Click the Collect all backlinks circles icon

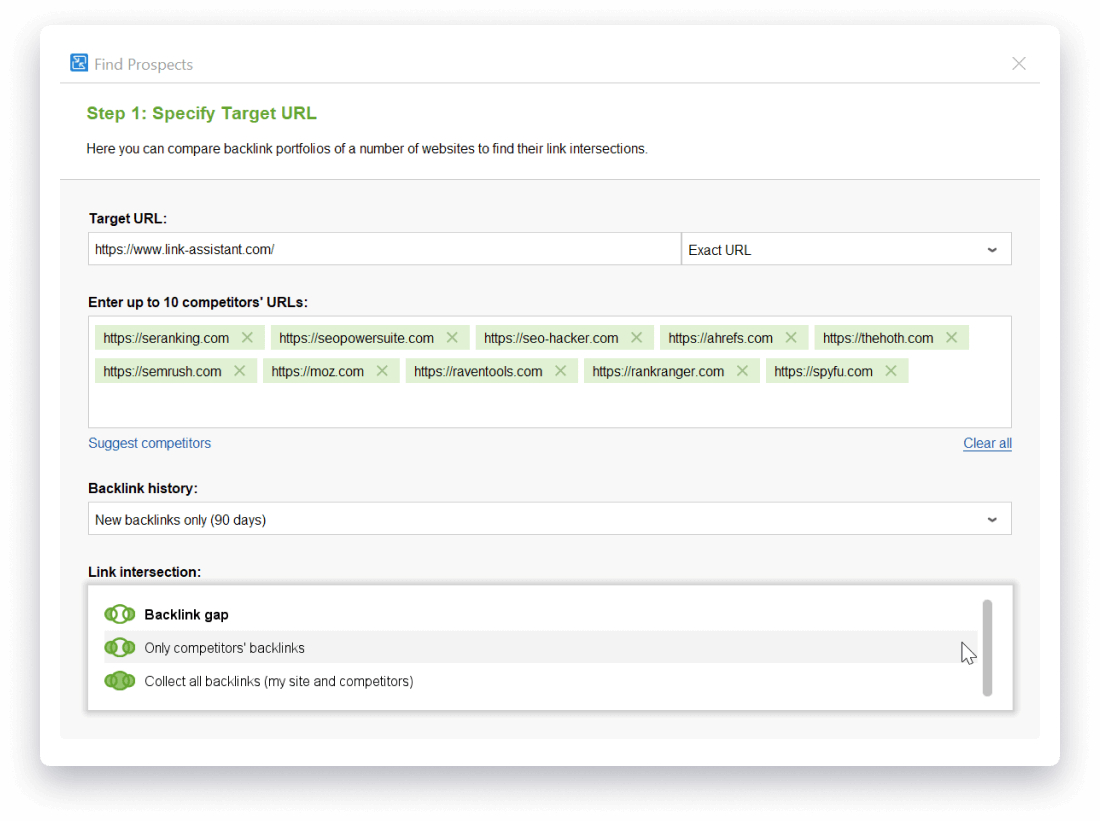coord(120,681)
